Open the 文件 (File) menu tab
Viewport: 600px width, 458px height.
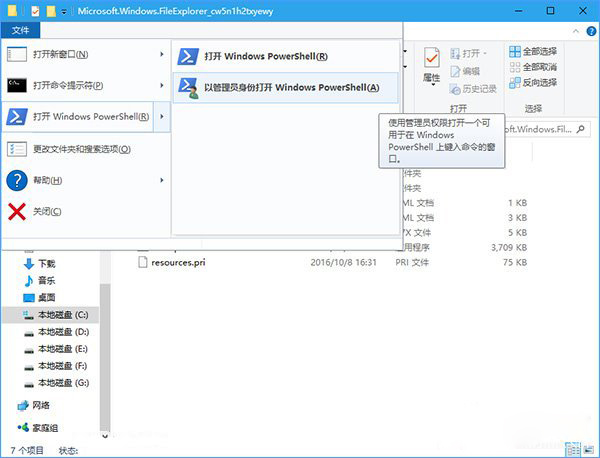[20, 30]
